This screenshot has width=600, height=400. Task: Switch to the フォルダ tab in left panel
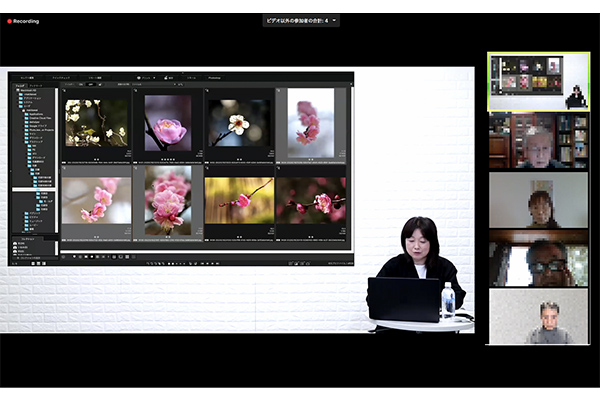click(x=22, y=87)
